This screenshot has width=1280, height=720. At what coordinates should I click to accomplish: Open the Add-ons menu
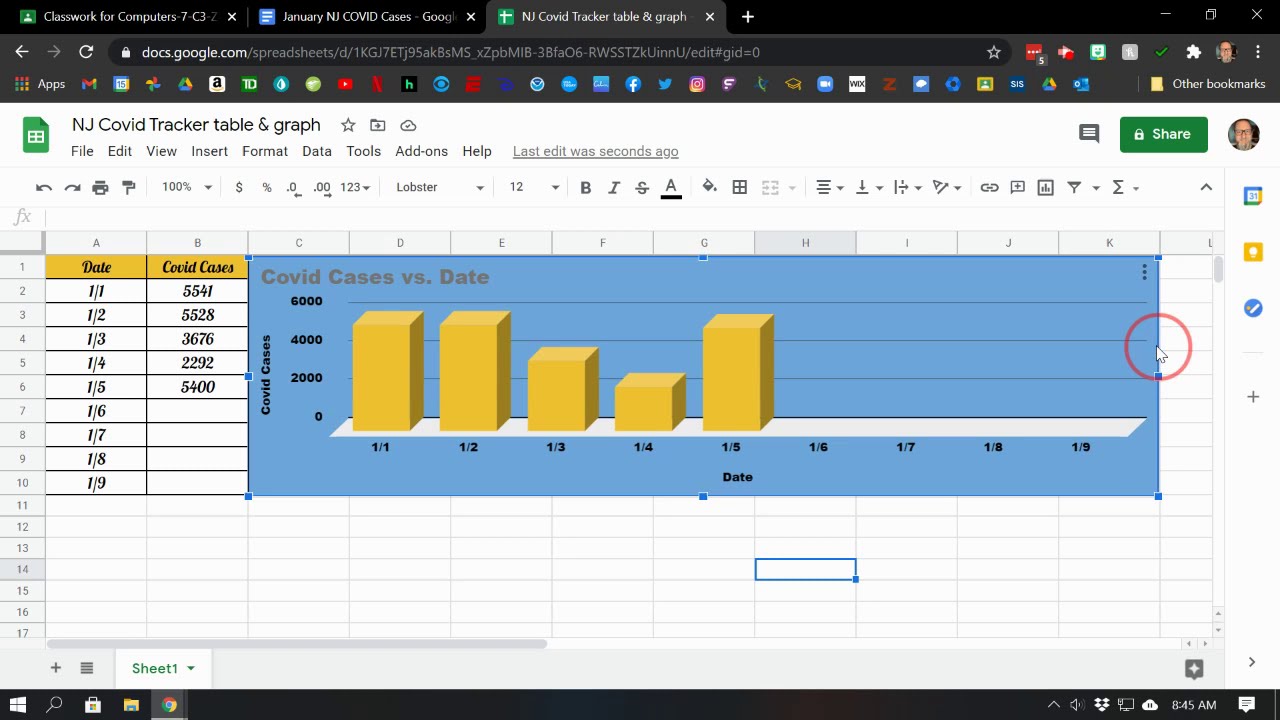point(422,151)
